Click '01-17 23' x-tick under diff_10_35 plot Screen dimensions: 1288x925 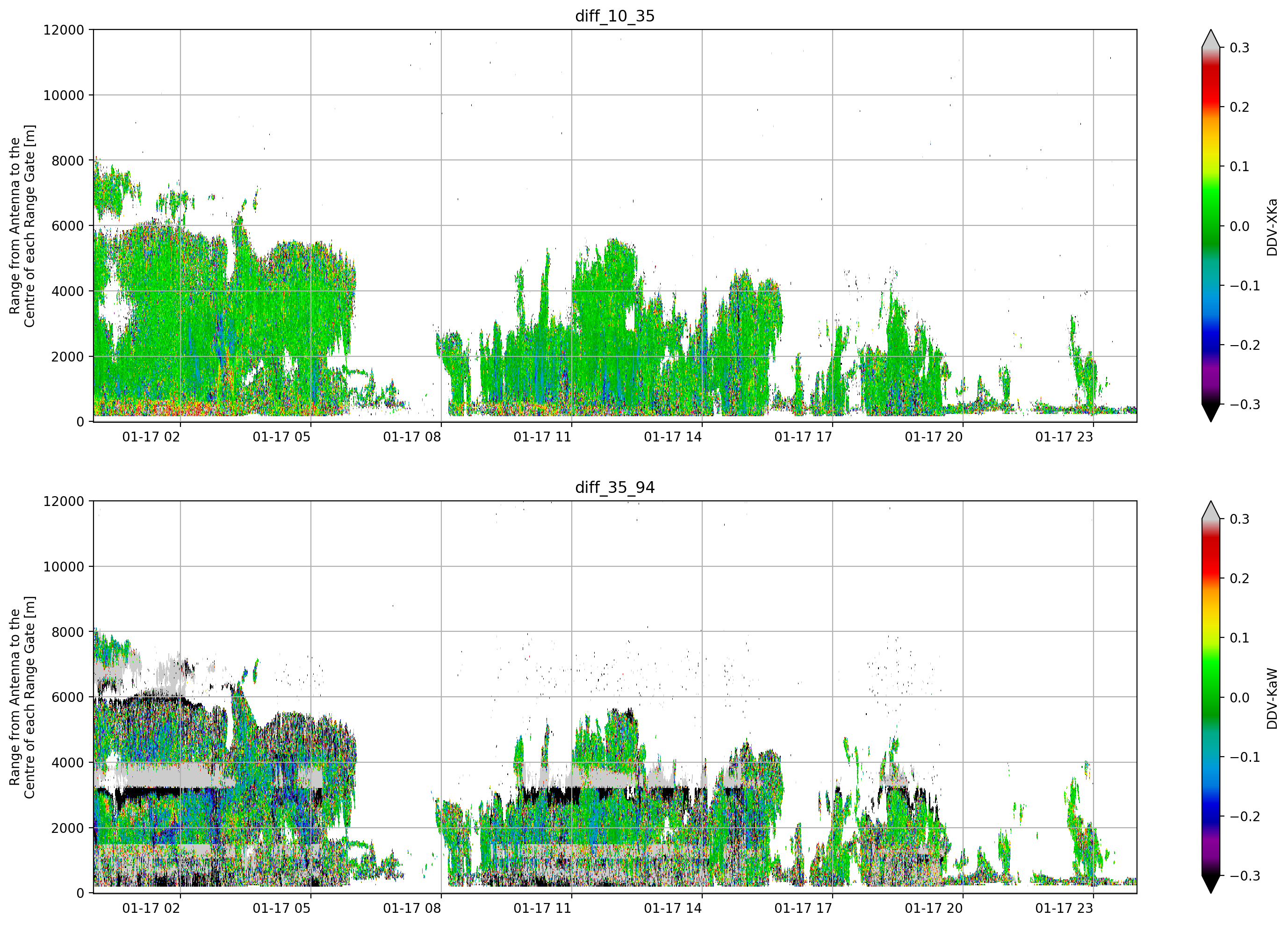point(1064,437)
